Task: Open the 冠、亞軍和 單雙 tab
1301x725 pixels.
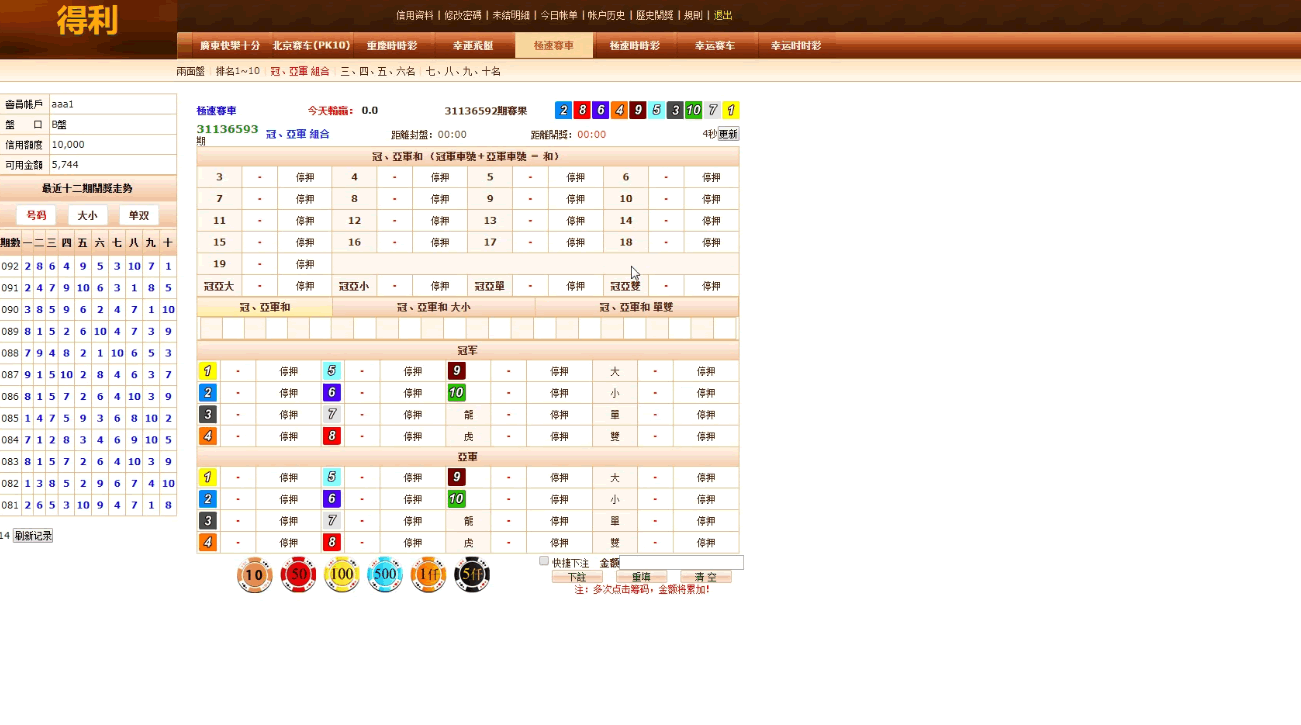Action: click(x=636, y=307)
